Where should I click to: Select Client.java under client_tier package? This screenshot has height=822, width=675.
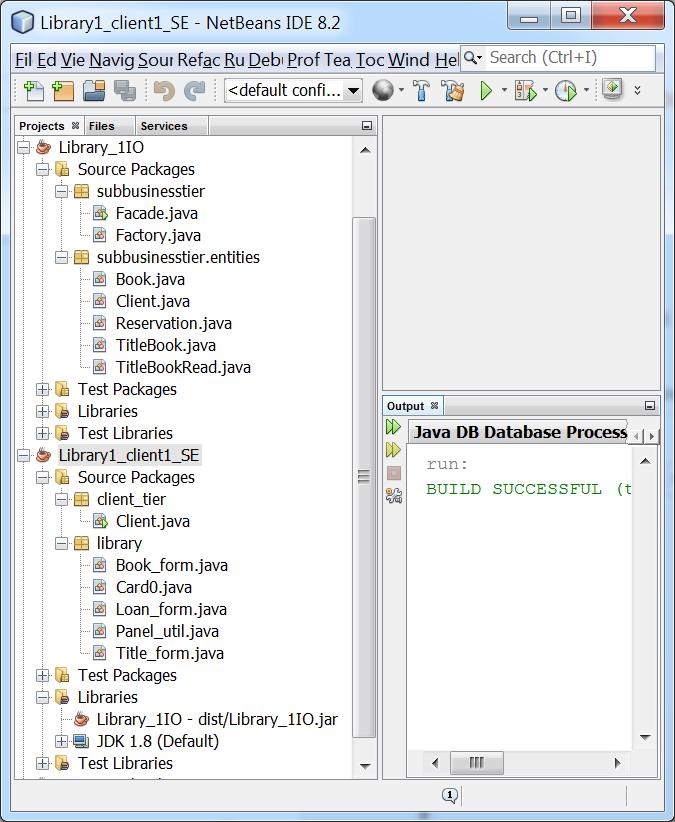coord(153,522)
